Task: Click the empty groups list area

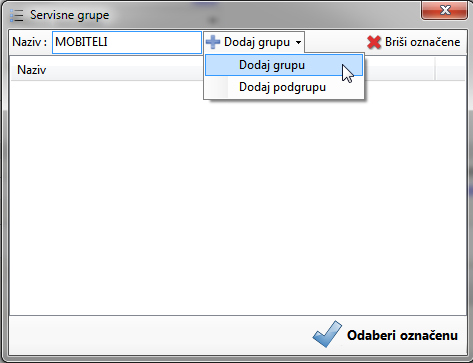Action: click(x=238, y=197)
